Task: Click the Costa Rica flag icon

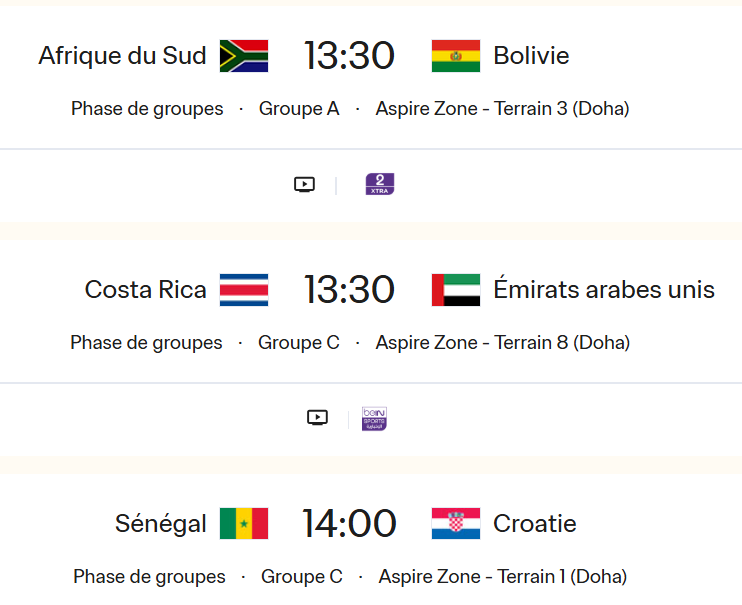Action: (244, 290)
